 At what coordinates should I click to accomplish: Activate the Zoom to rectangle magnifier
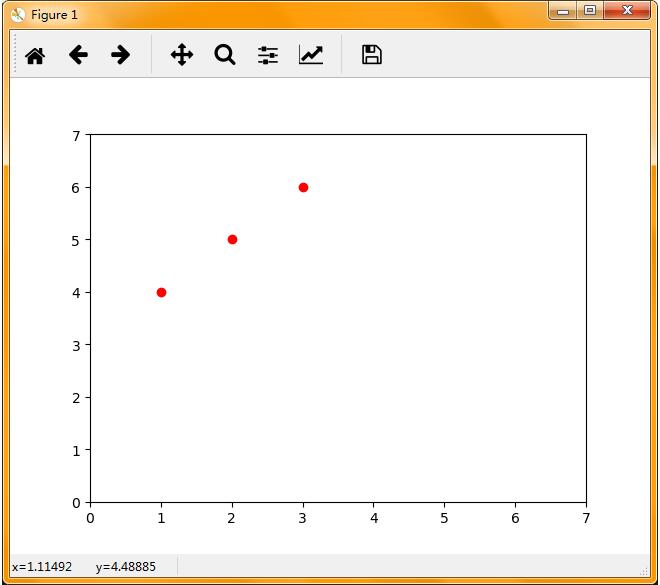pos(225,55)
